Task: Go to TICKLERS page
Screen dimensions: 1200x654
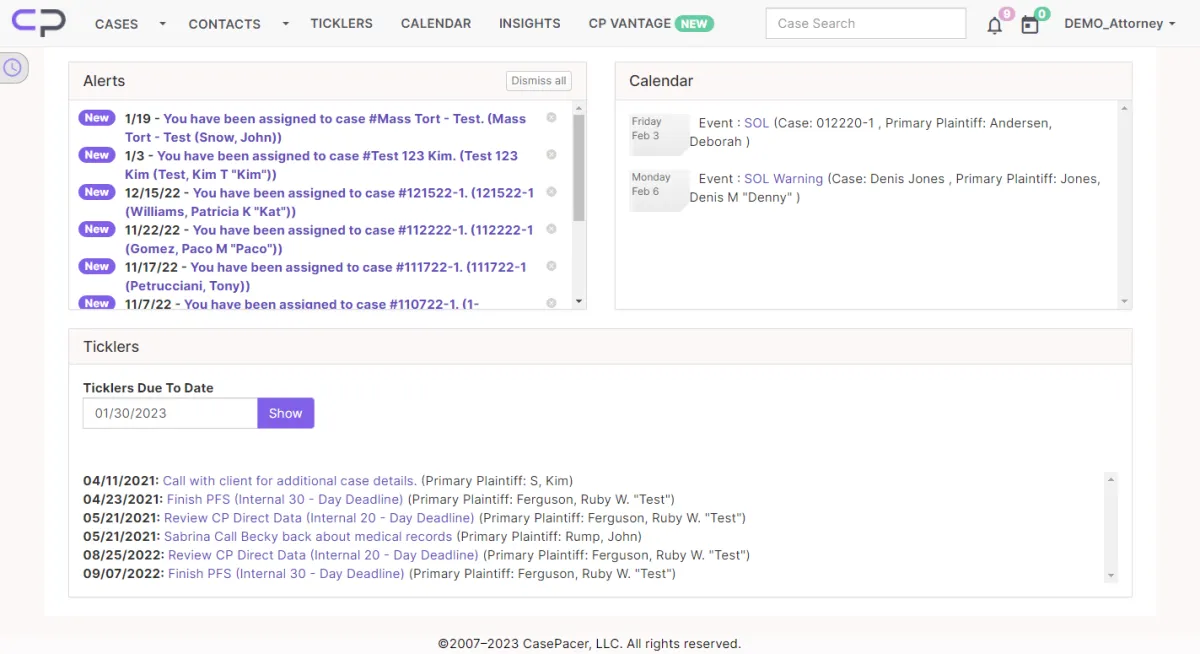Action: pyautogui.click(x=341, y=23)
